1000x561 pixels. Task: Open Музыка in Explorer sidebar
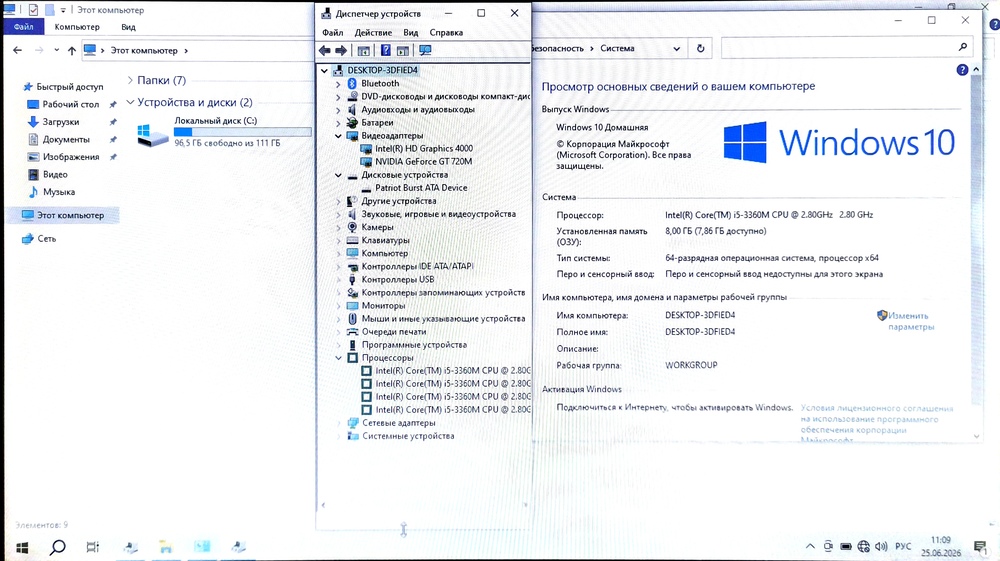pyautogui.click(x=59, y=192)
